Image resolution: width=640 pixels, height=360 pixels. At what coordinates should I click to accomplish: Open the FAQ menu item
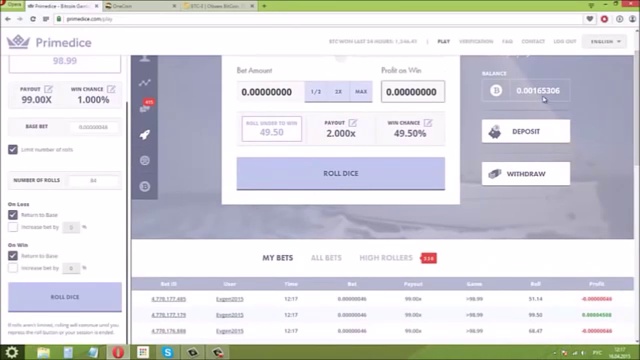507,42
